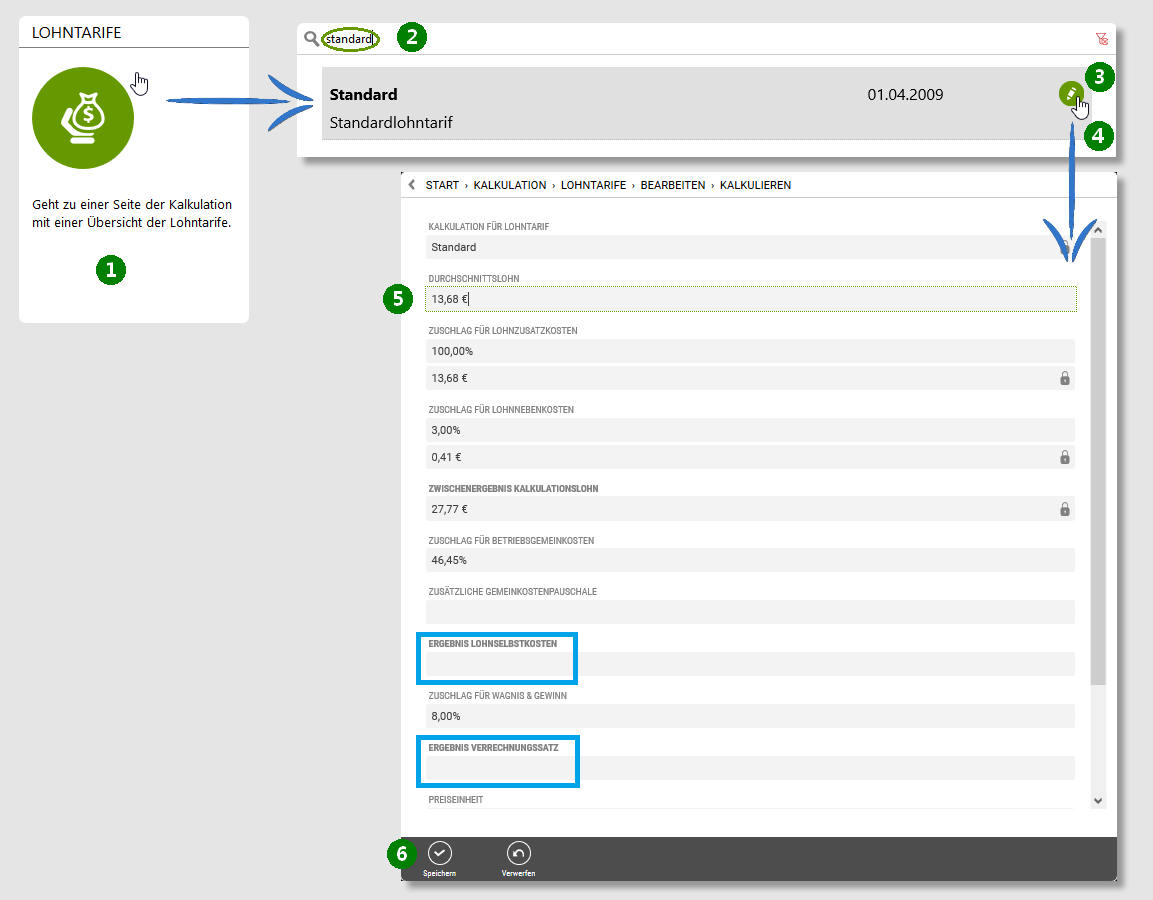Click Speichern checkmark icon
1153x900 pixels.
pyautogui.click(x=440, y=853)
